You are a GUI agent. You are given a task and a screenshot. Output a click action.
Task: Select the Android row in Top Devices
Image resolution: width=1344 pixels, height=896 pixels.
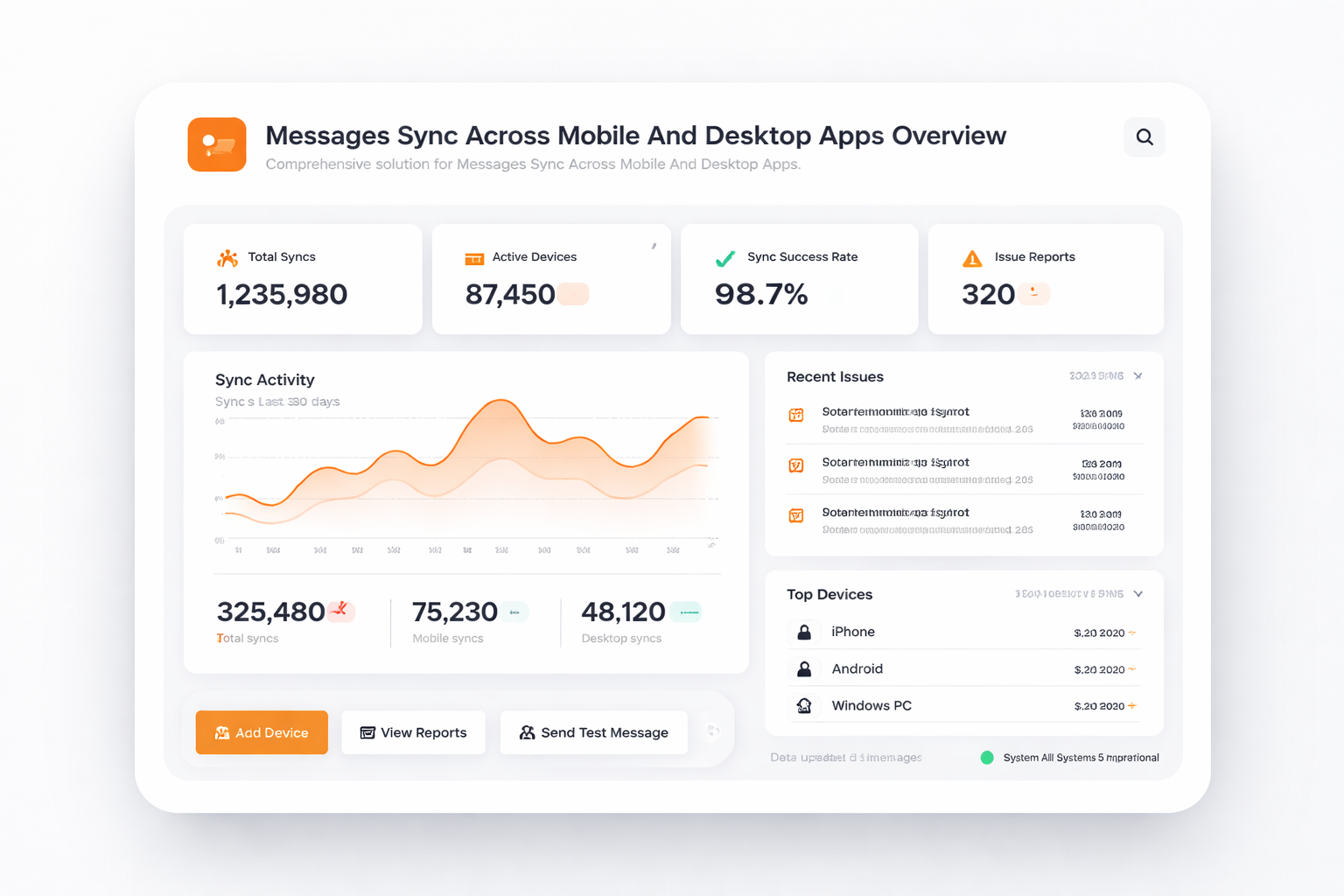[962, 668]
